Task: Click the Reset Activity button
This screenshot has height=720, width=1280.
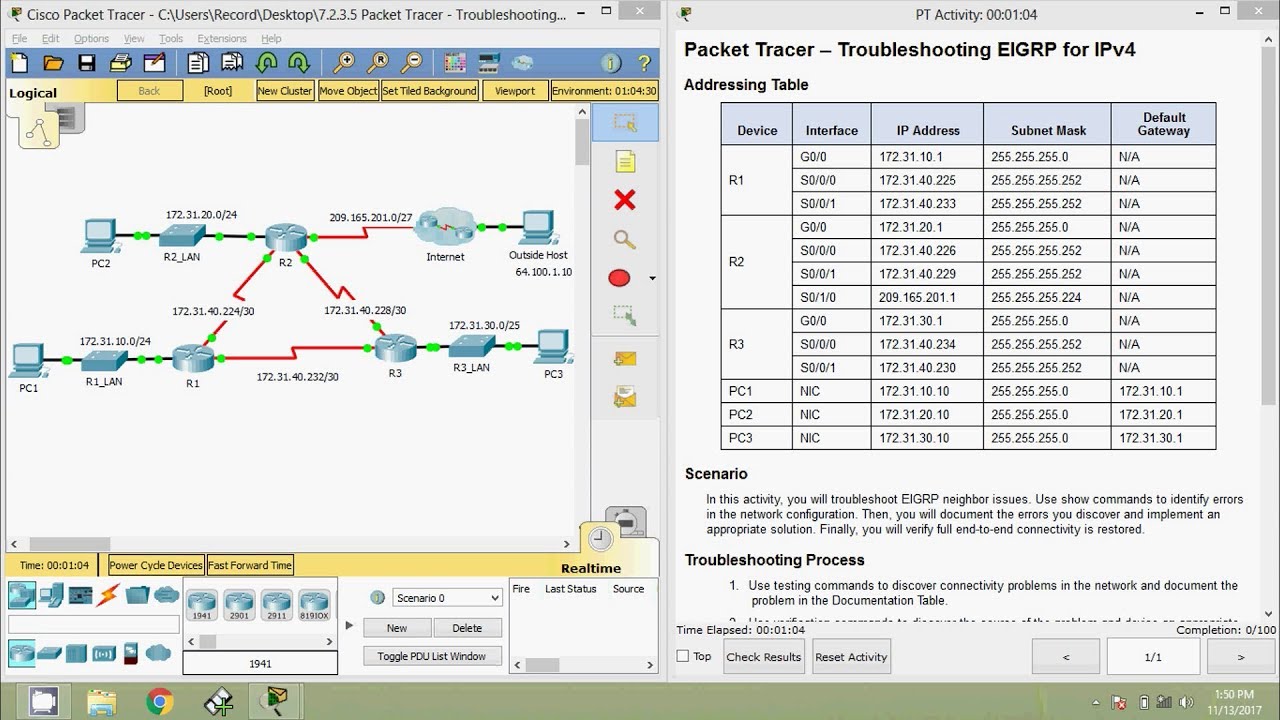Action: tap(851, 657)
